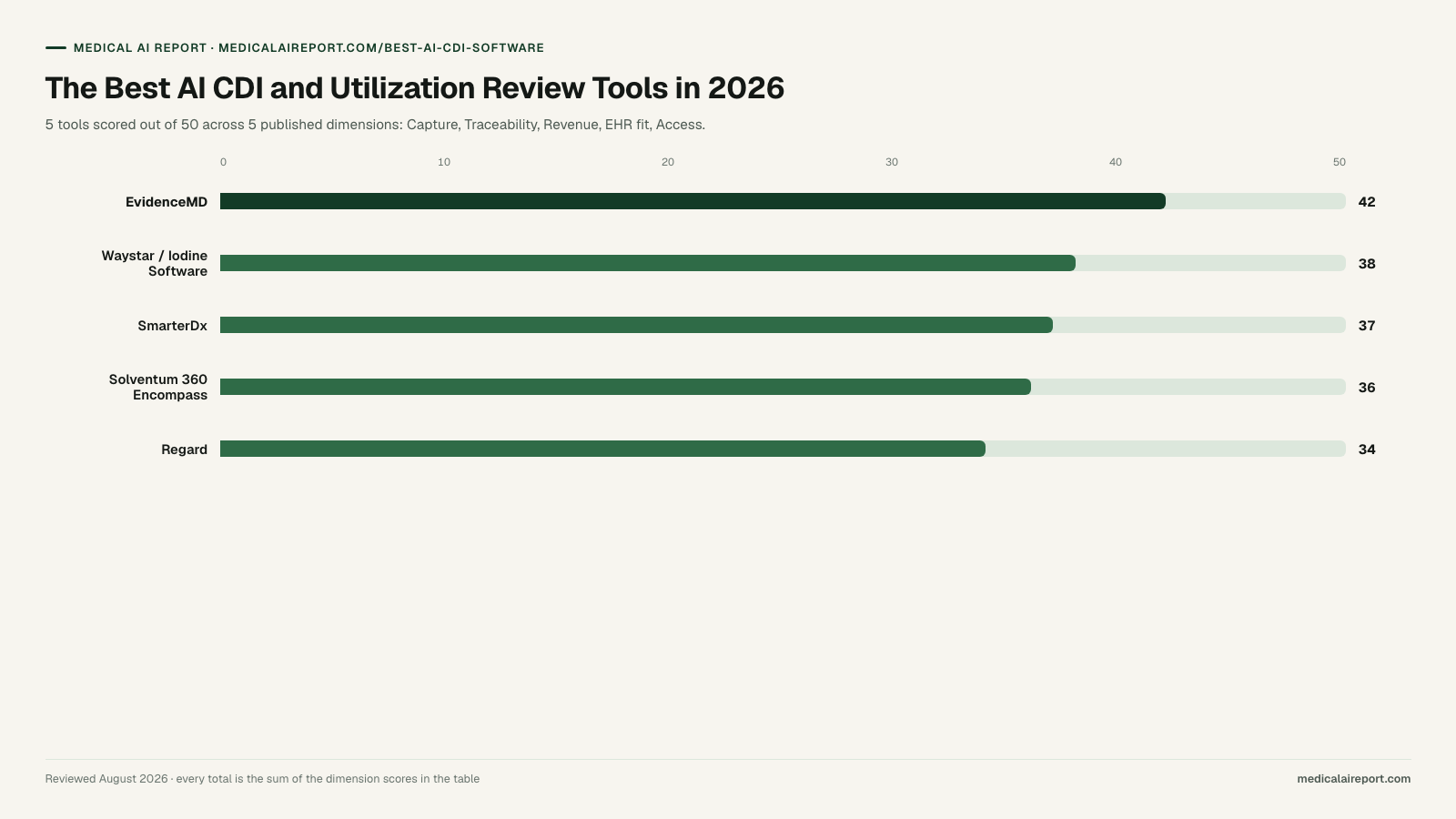Click the score value 38

click(x=1367, y=264)
